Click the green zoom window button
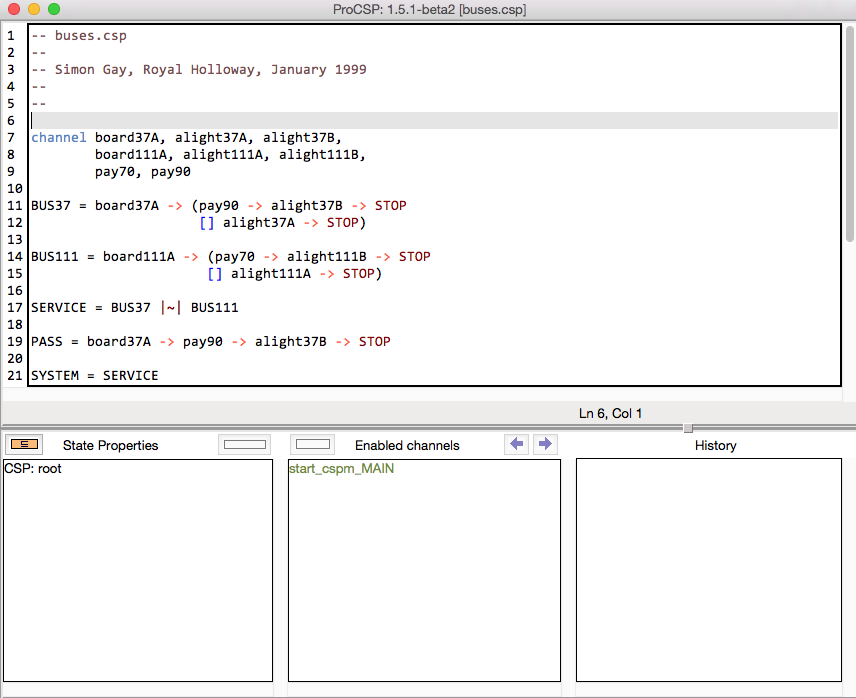Image resolution: width=856 pixels, height=698 pixels. click(54, 9)
